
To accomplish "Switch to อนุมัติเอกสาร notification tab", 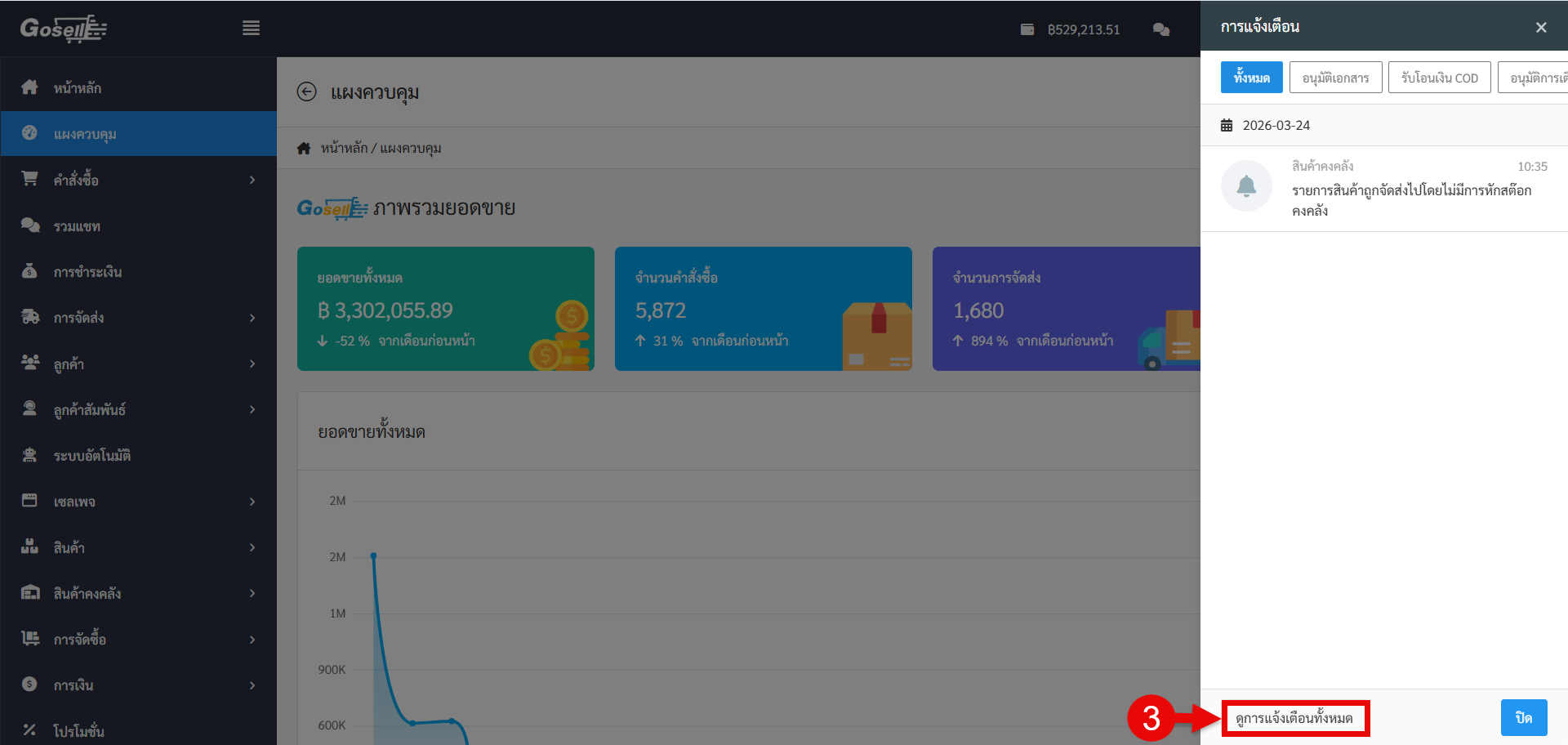I will (x=1335, y=78).
